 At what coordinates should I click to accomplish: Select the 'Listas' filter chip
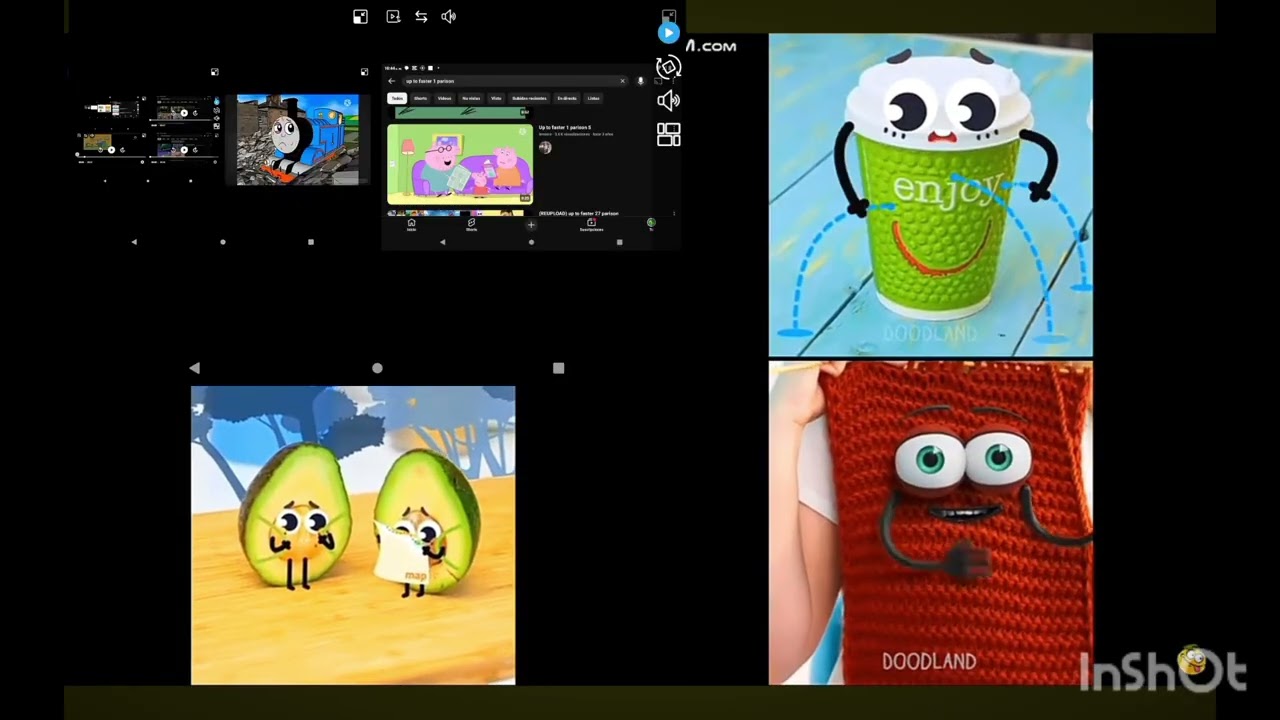593,98
